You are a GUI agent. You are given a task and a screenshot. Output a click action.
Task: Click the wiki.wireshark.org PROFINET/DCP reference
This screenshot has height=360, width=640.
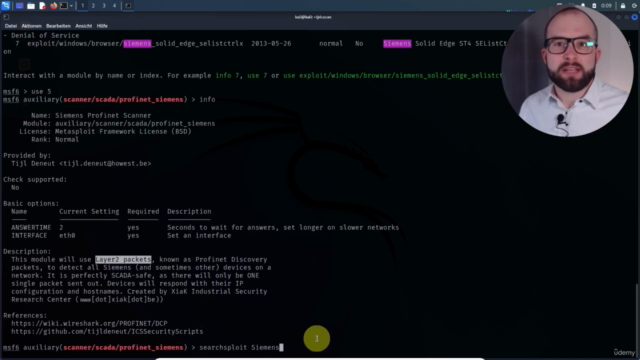coord(89,323)
